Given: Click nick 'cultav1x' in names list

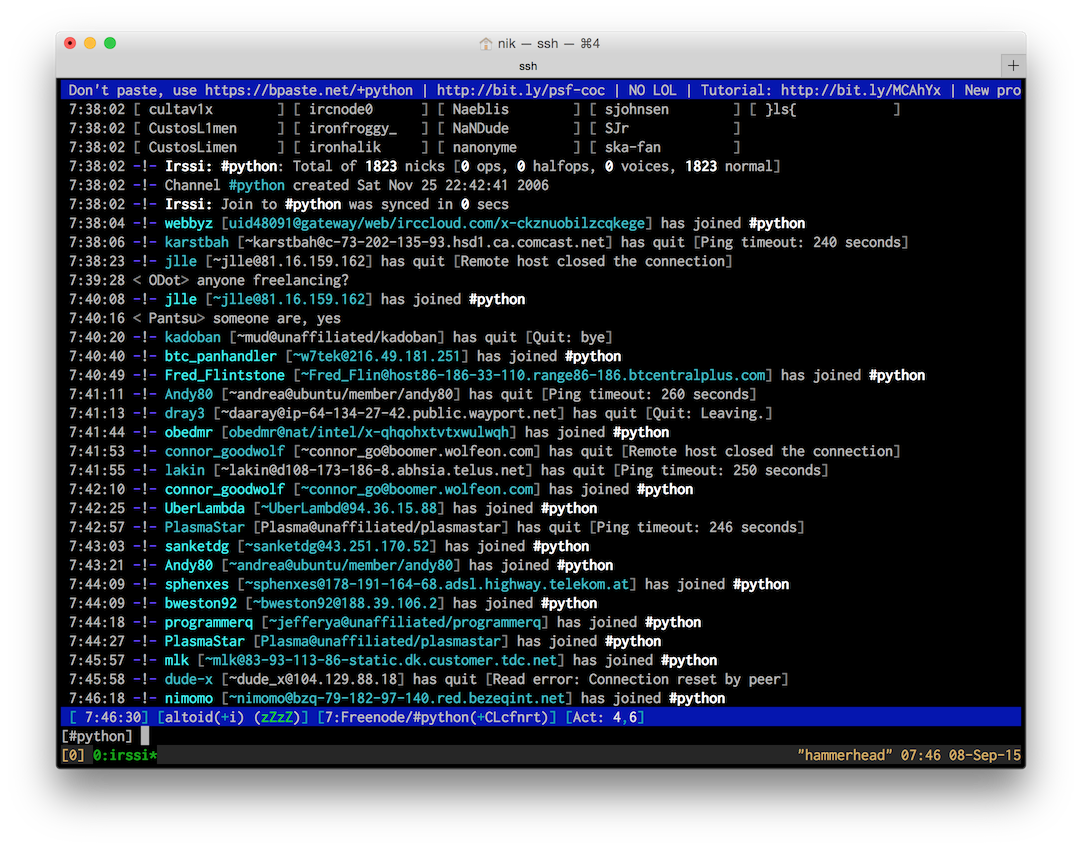Looking at the screenshot, I should point(180,109).
